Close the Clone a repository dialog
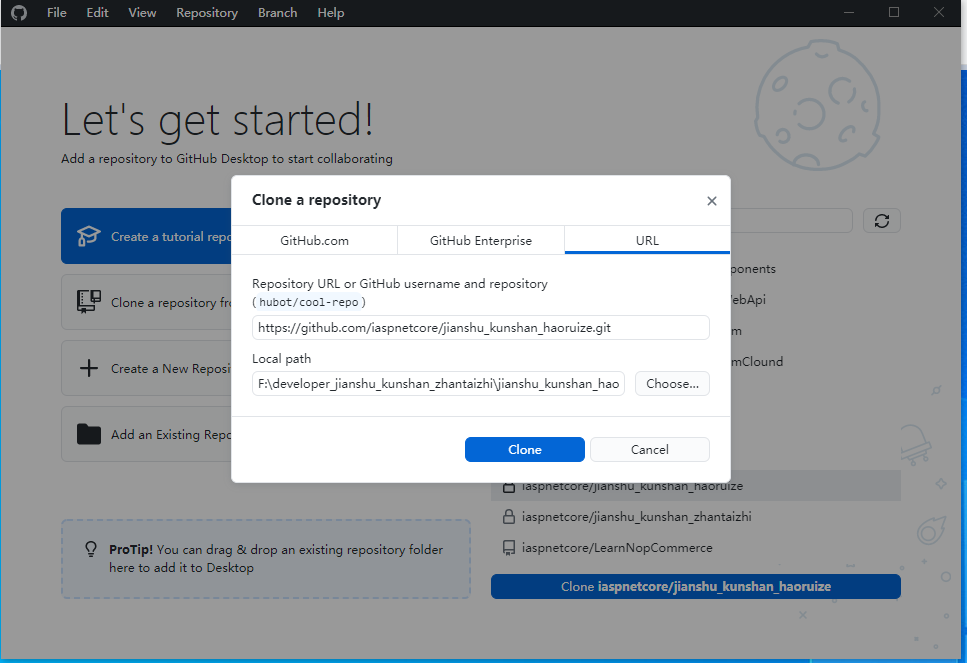 coord(712,201)
